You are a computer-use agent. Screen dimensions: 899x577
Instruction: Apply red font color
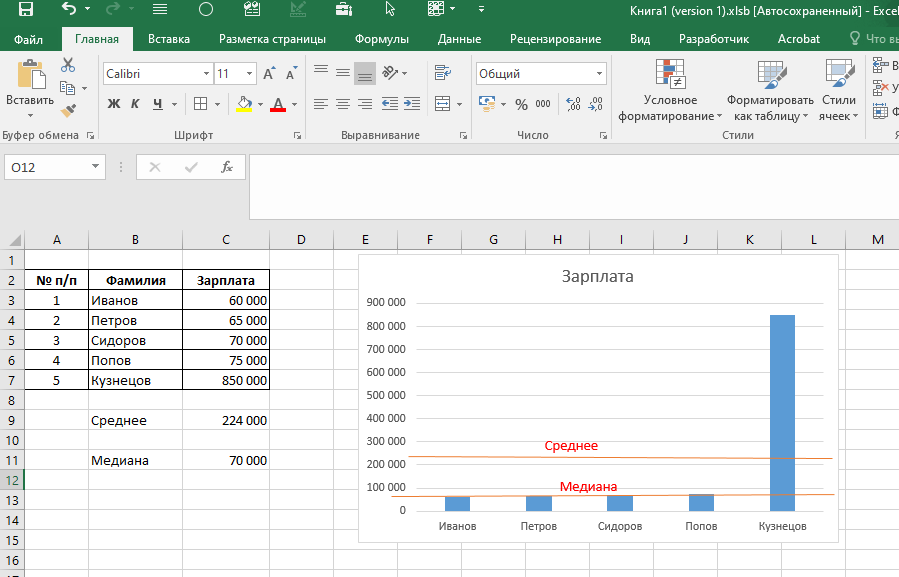pos(278,104)
